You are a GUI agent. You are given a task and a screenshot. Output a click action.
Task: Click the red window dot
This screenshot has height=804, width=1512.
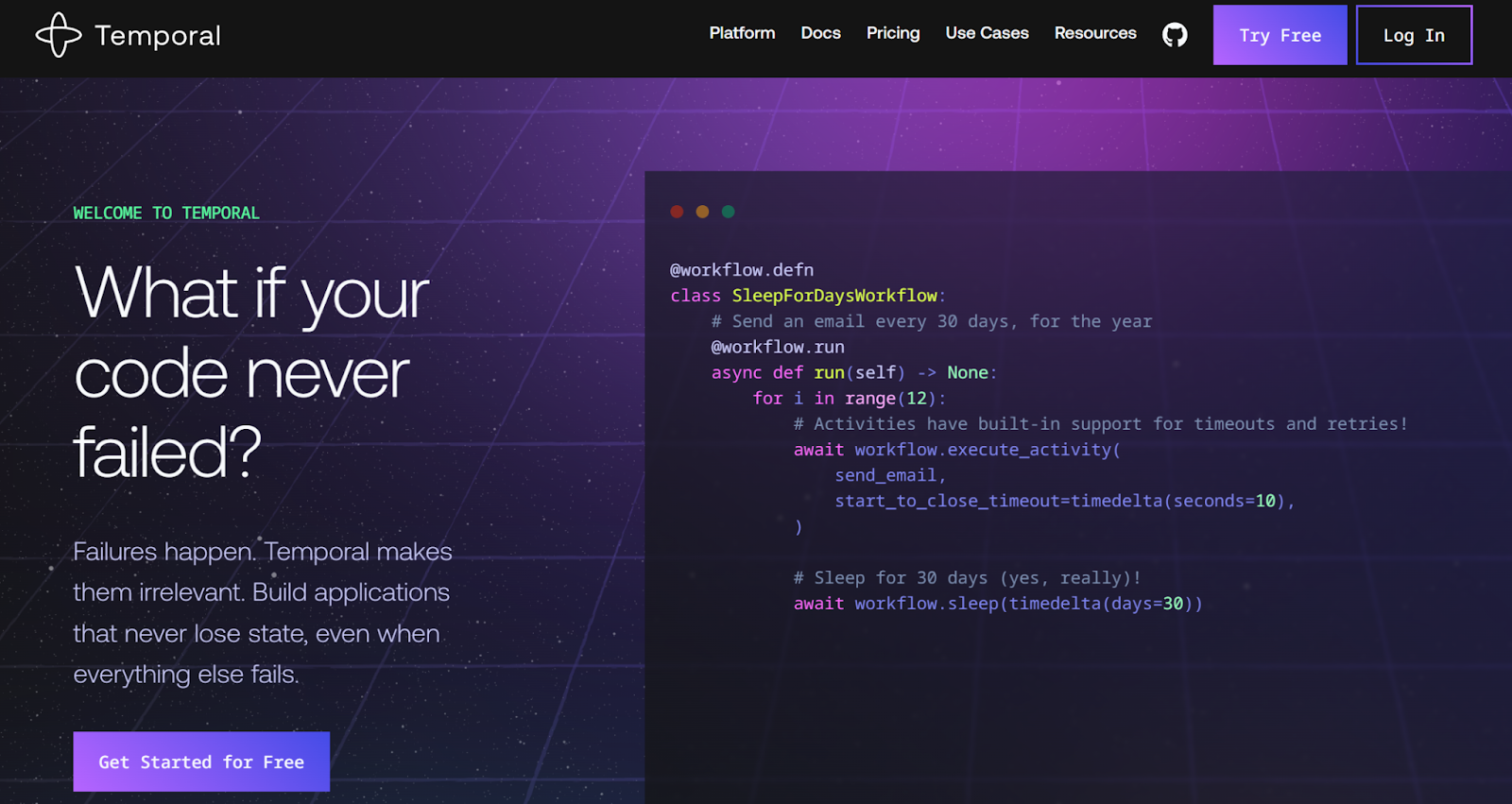[677, 212]
